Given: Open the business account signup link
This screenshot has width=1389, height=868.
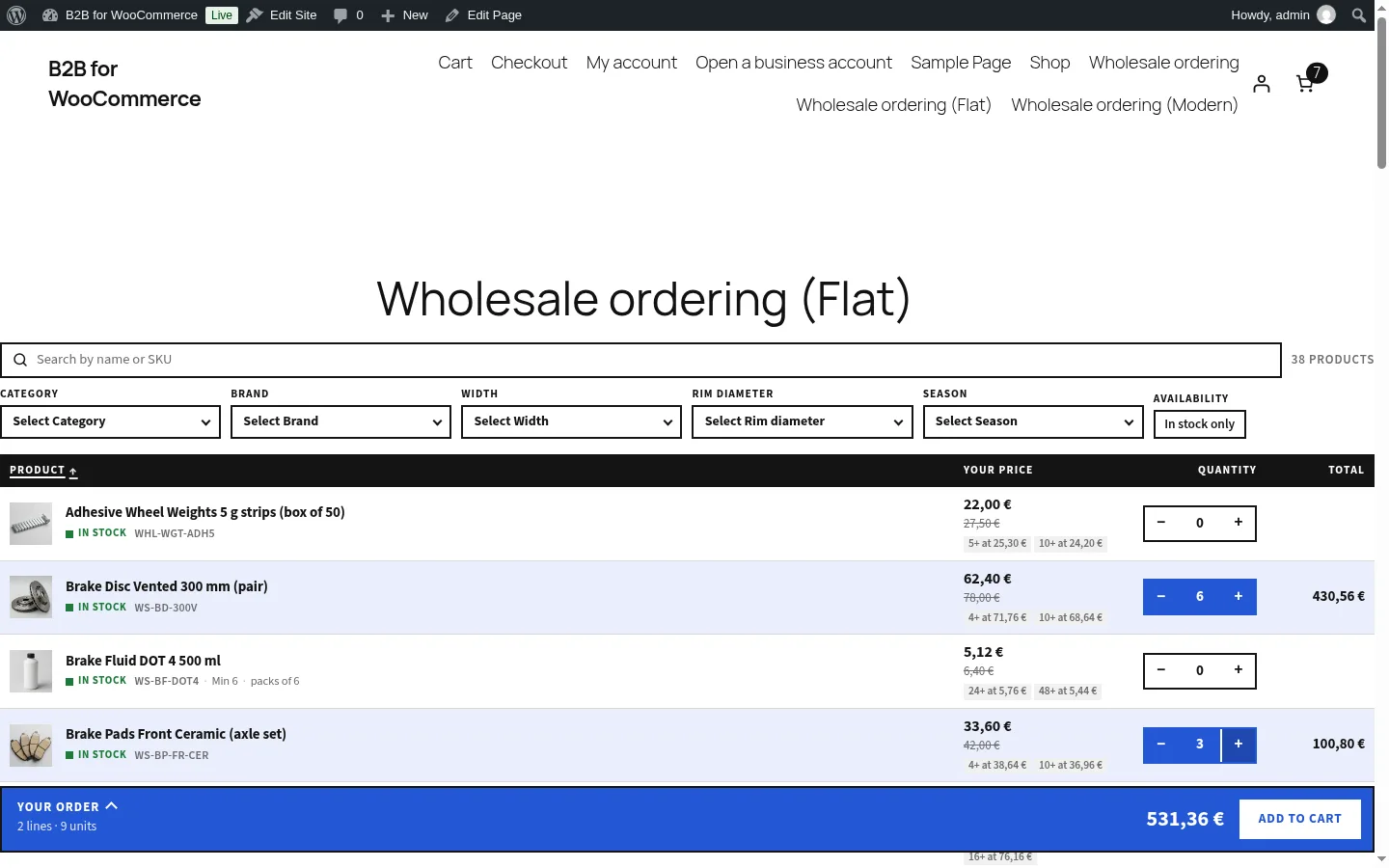Looking at the screenshot, I should [x=794, y=63].
